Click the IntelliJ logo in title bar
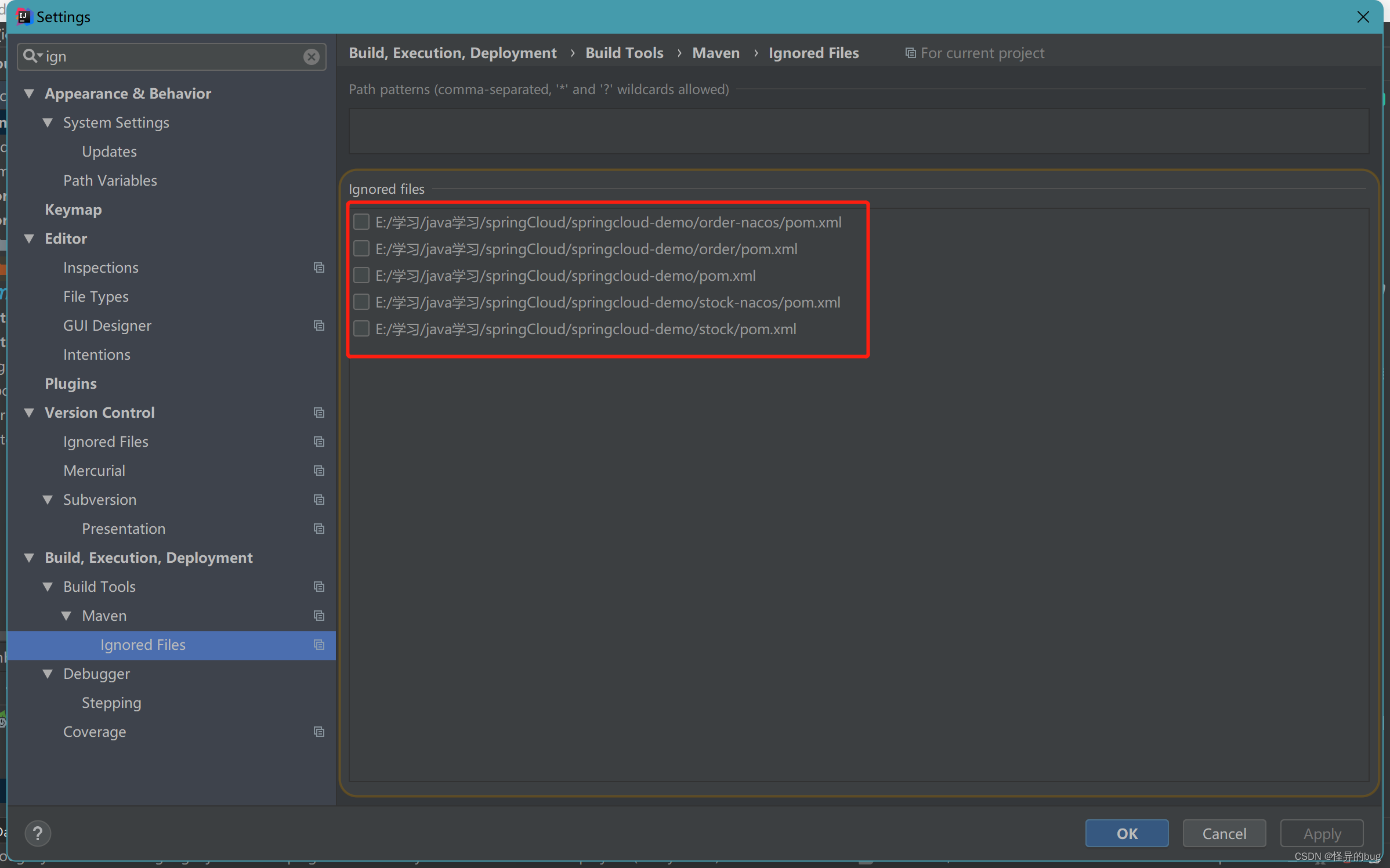This screenshot has width=1390, height=868. 23,17
